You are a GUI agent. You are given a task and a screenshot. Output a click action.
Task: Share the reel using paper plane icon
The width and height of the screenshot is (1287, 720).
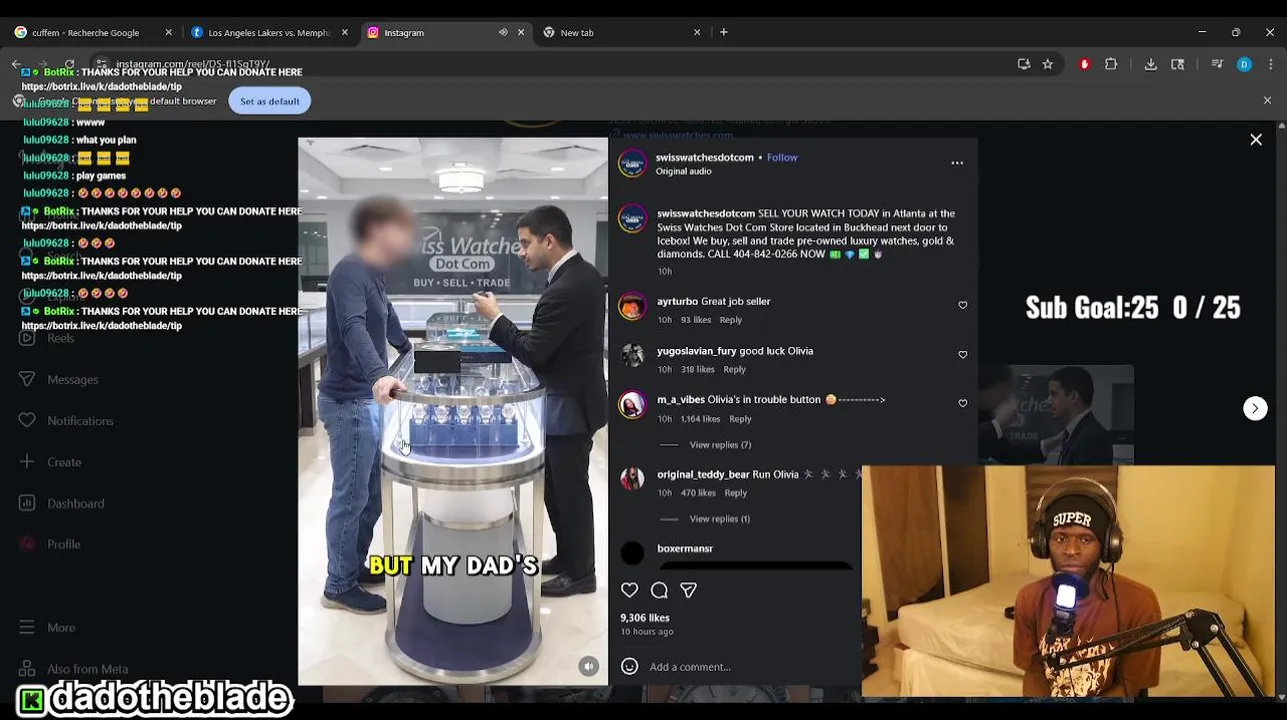point(688,590)
